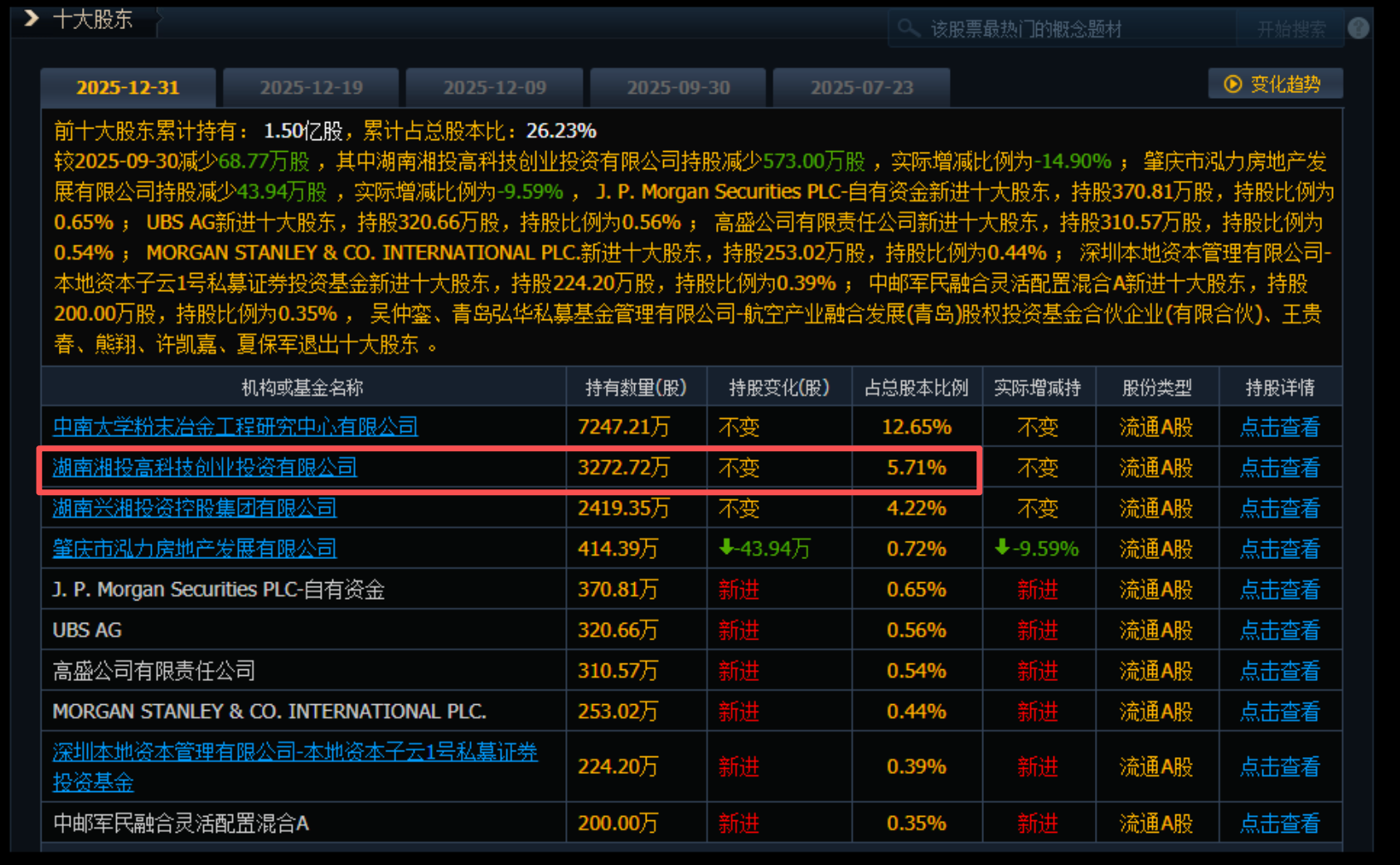Click the 持有数量(股) column header
1400x865 pixels.
tap(636, 387)
